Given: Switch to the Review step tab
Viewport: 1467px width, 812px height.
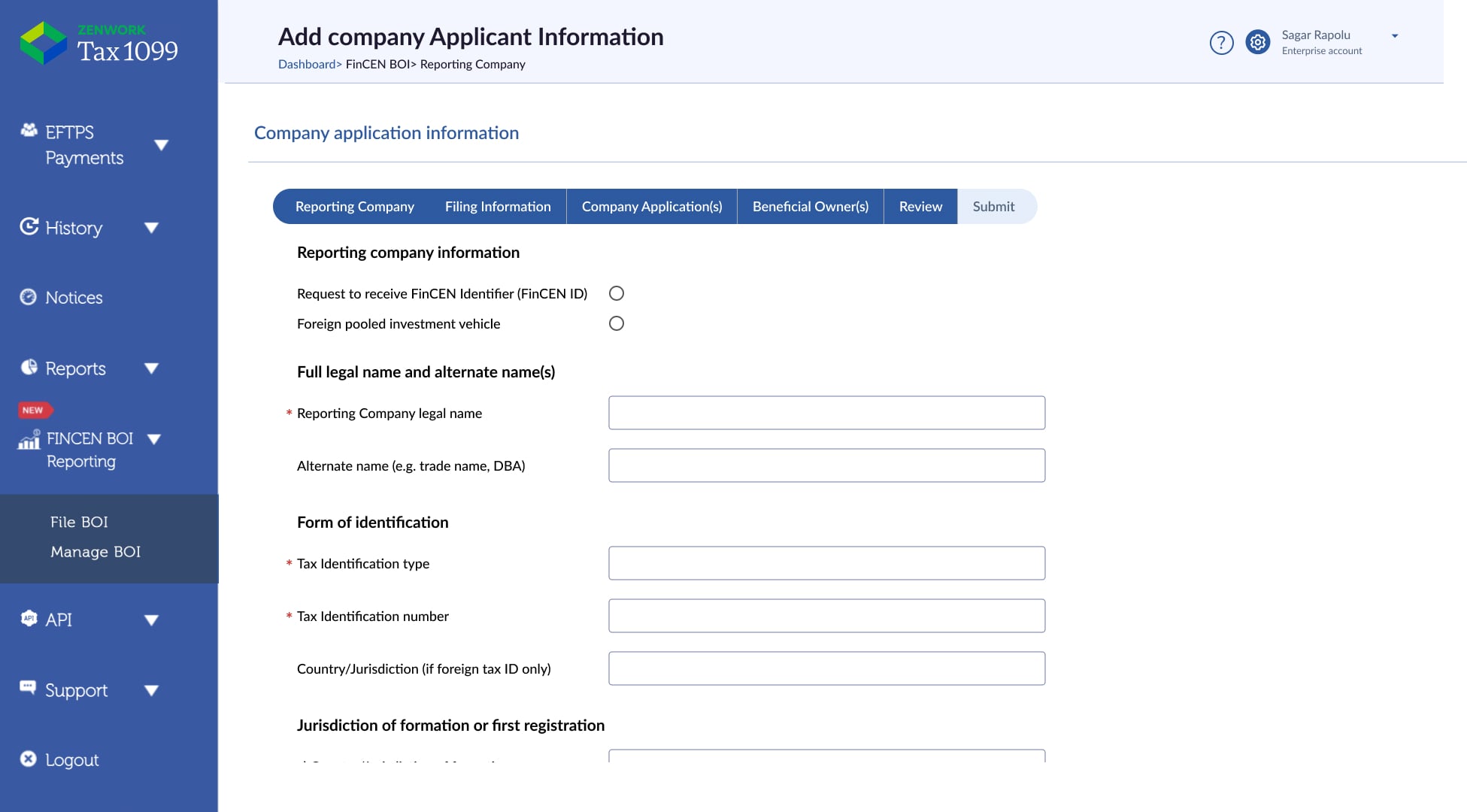Looking at the screenshot, I should coord(920,206).
